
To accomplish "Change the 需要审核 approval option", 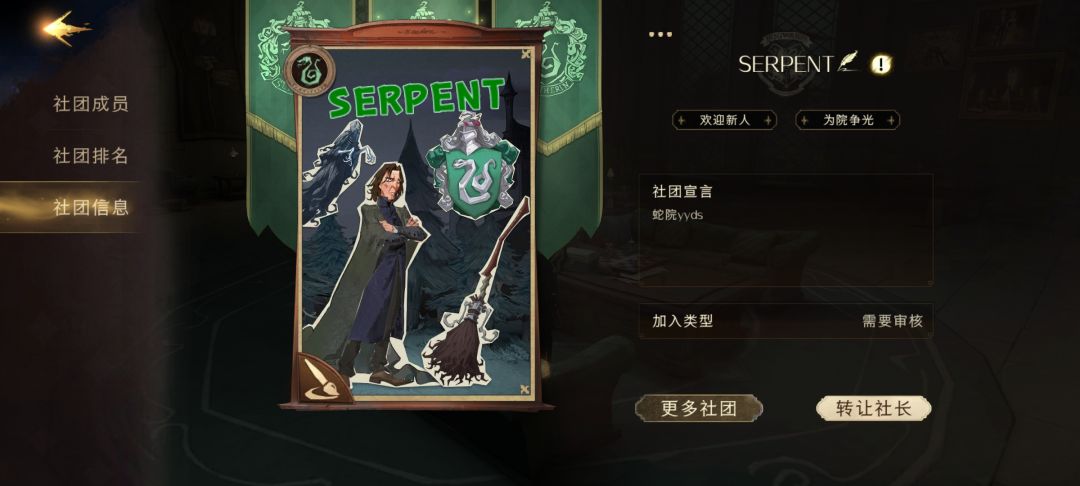I will point(893,321).
